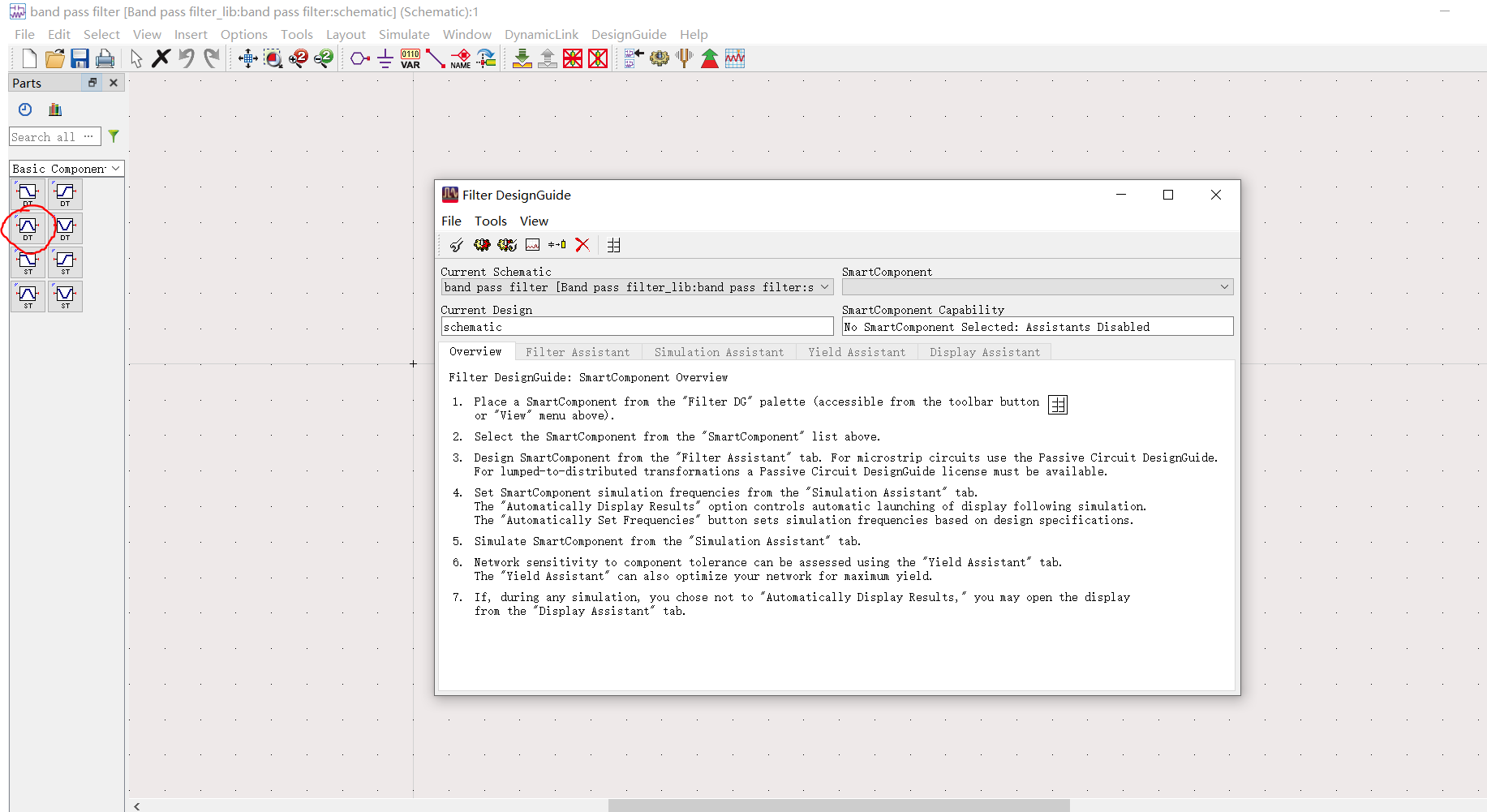1487x812 pixels.
Task: Zoom out by two icon
Action: [x=324, y=58]
